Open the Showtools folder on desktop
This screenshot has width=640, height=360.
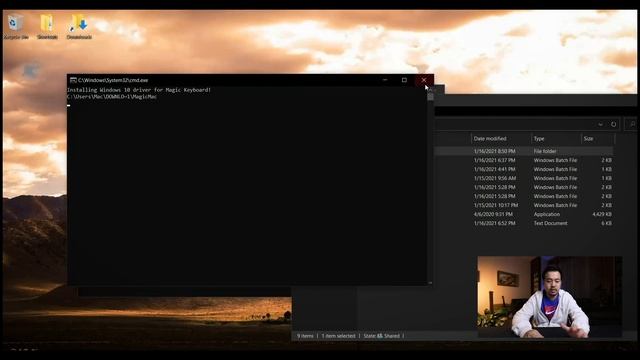coord(47,26)
